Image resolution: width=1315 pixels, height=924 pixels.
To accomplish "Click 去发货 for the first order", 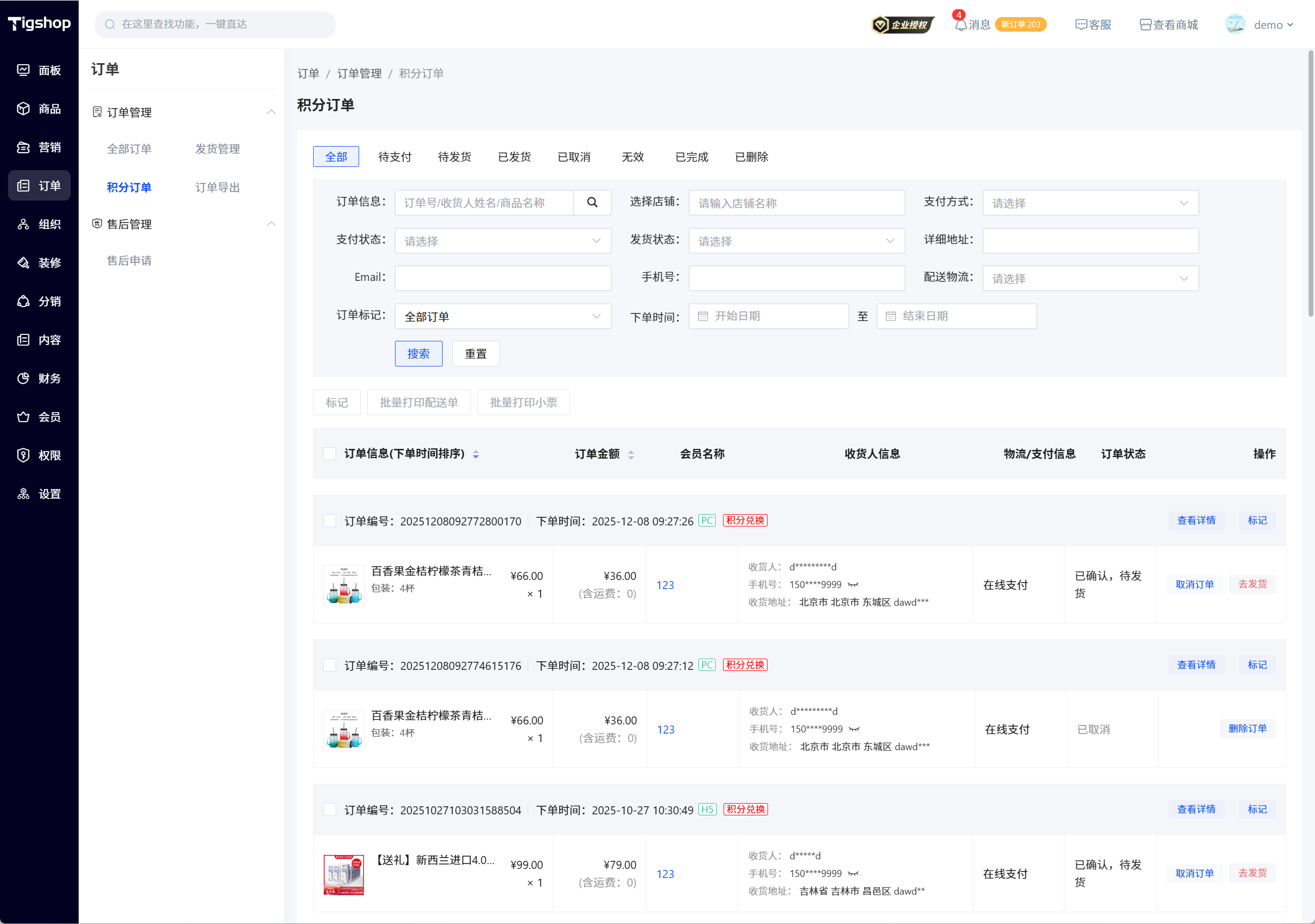I will (1252, 584).
